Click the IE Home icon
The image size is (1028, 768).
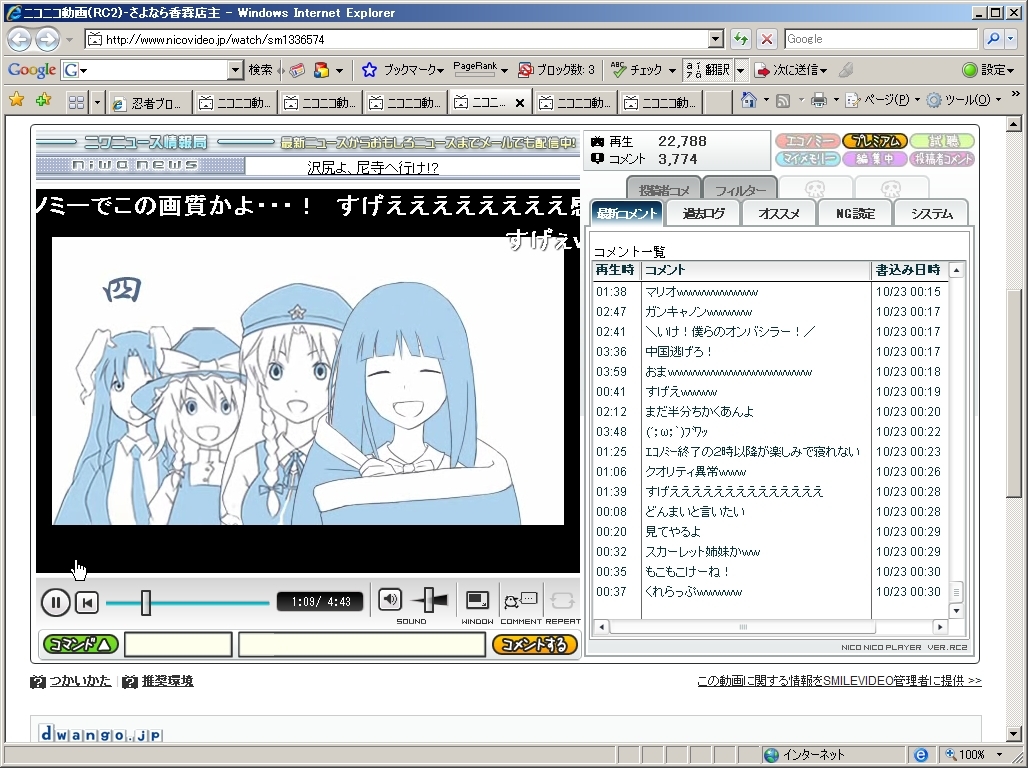749,100
